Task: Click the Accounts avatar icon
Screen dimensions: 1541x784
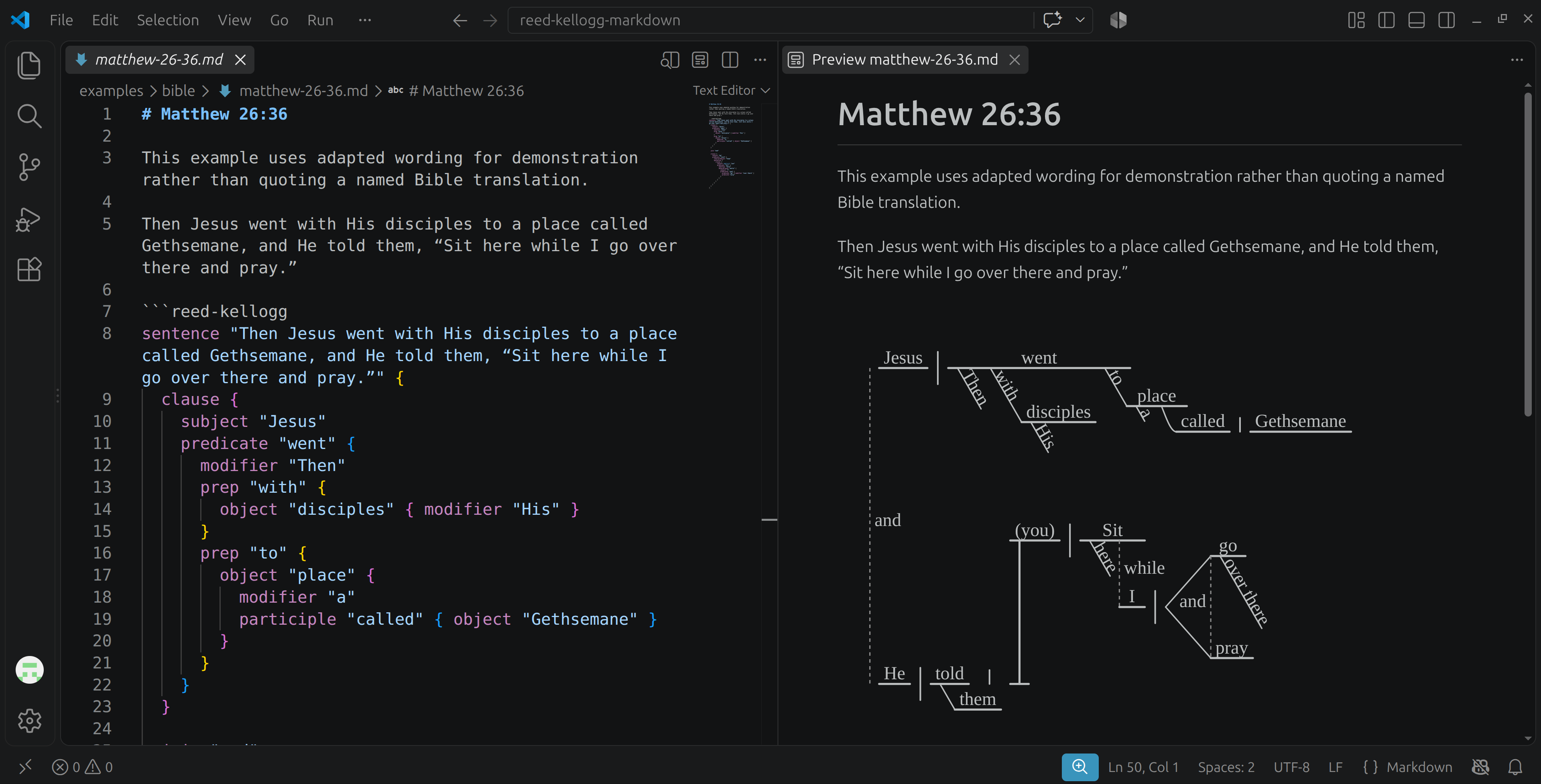Action: tap(29, 670)
